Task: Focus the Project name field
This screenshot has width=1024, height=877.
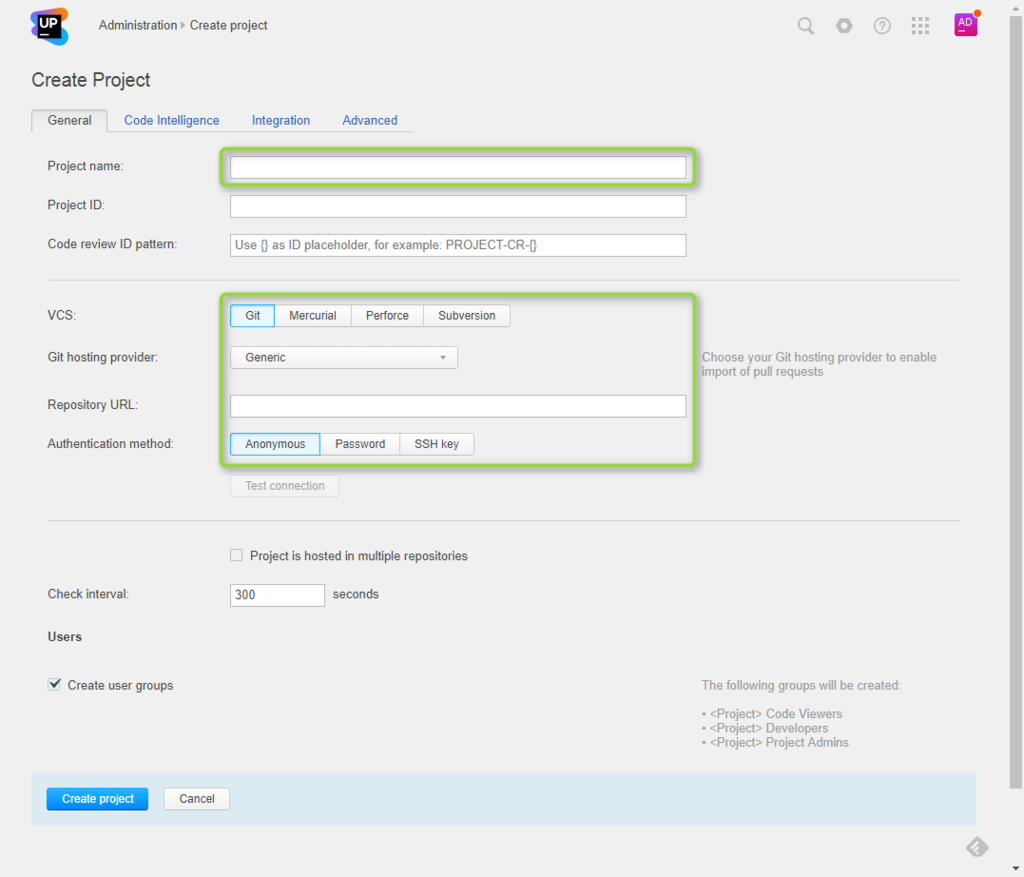Action: click(x=458, y=168)
